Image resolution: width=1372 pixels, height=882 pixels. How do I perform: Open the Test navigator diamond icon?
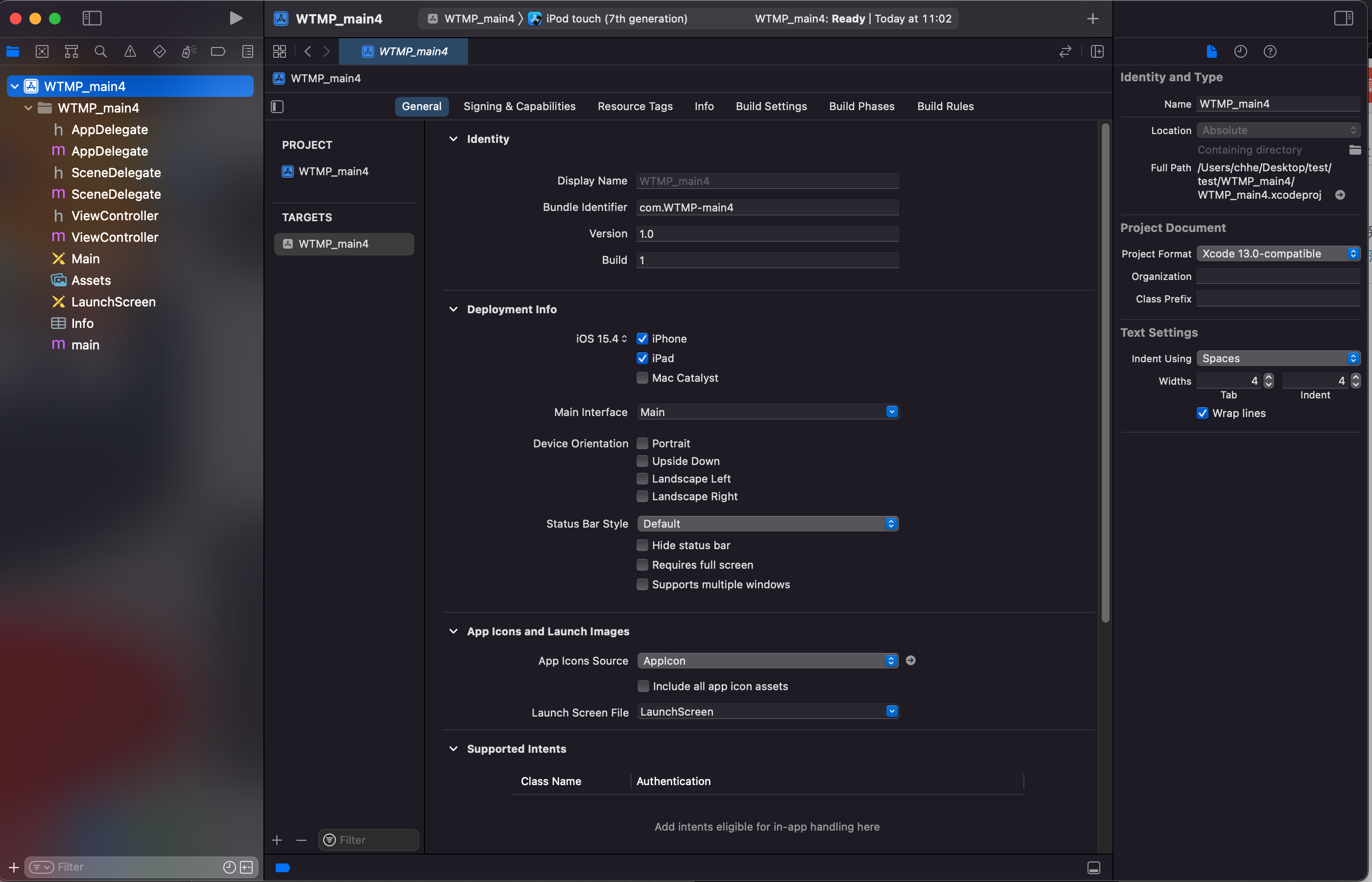pyautogui.click(x=160, y=51)
